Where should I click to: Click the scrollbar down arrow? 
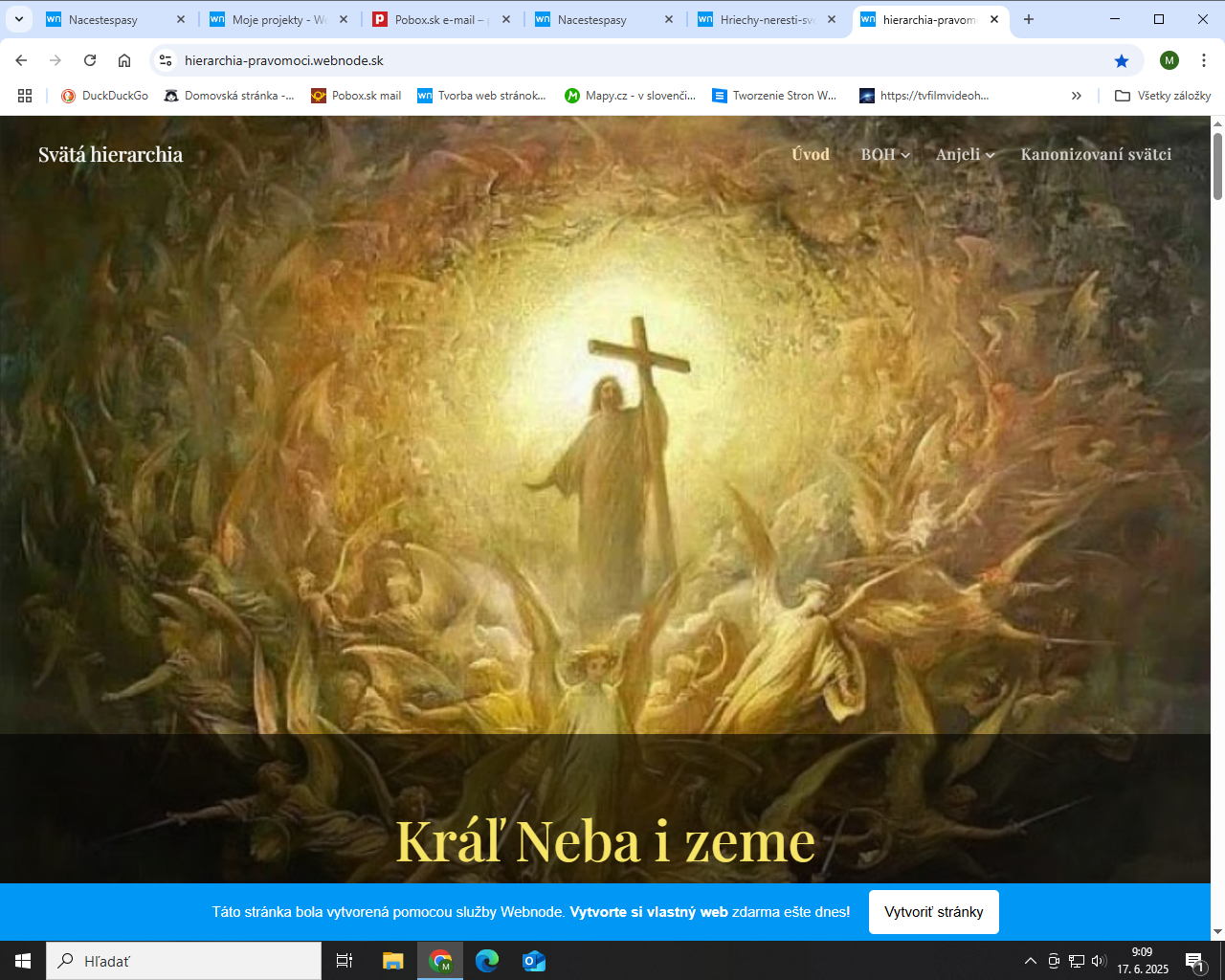coord(1217,932)
